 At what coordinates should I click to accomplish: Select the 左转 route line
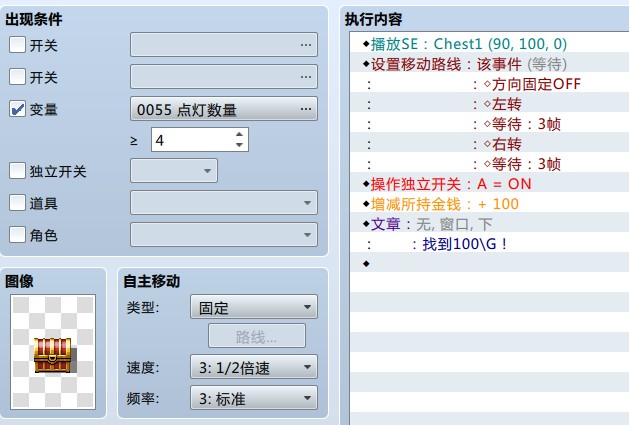[489, 104]
